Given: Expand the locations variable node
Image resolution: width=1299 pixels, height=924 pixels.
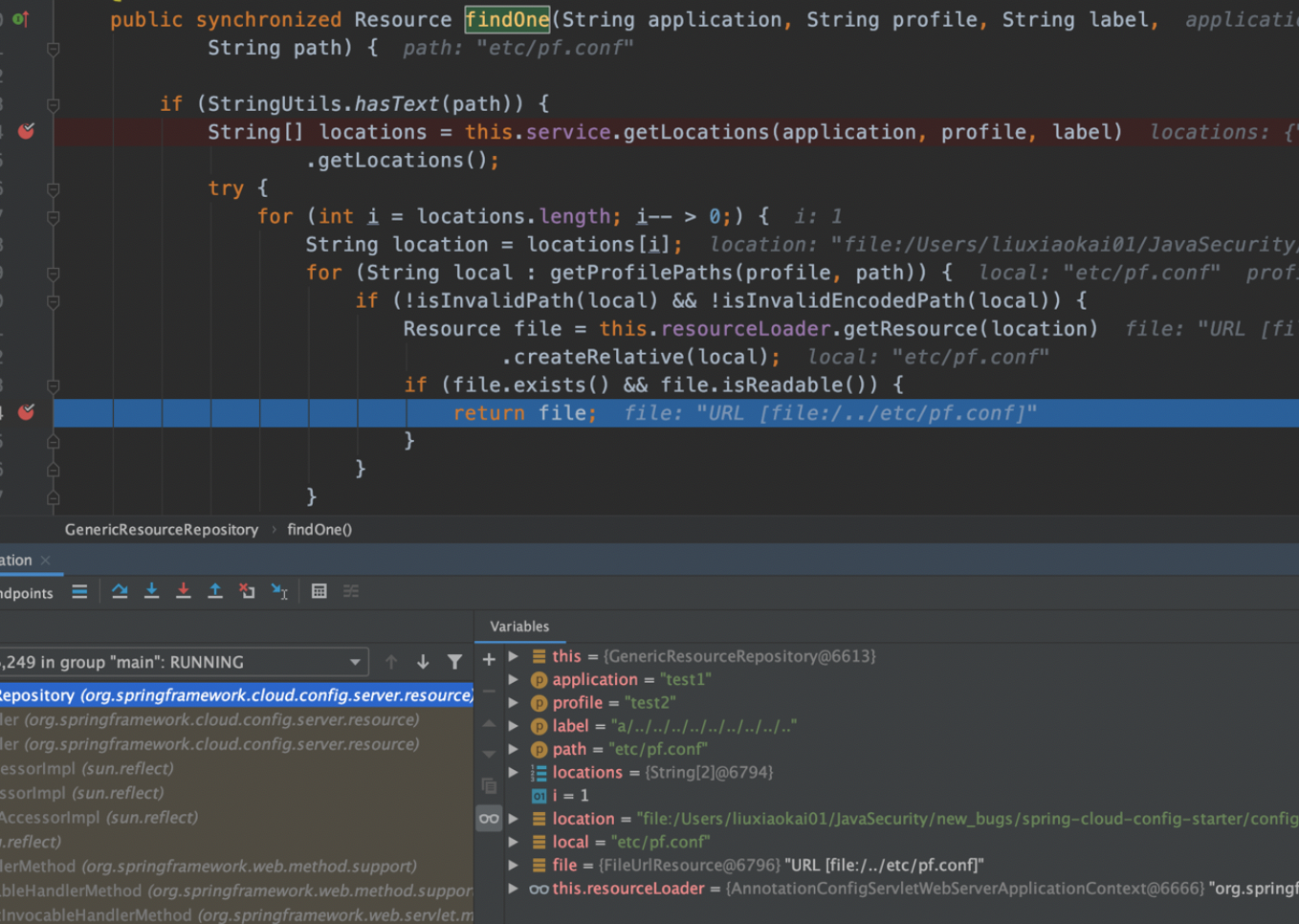Looking at the screenshot, I should (514, 773).
